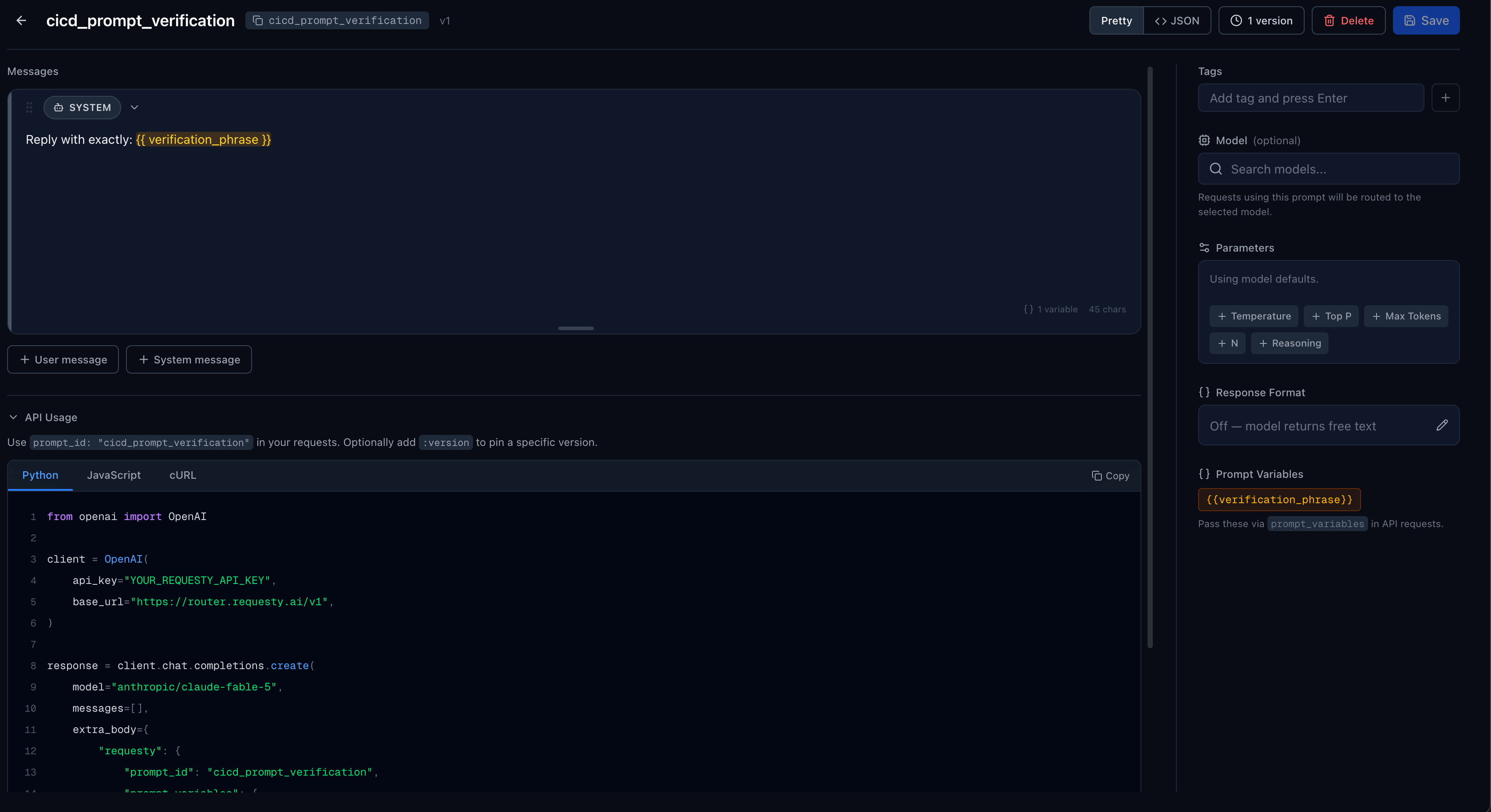Viewport: 1491px width, 812px height.
Task: Click the {{verification_phrase}} prompt variable chip
Action: point(1279,500)
